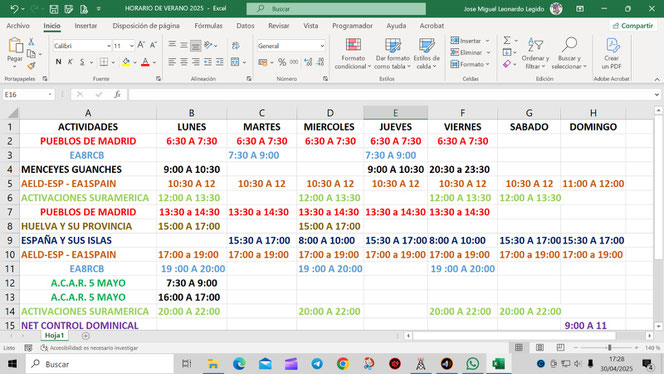The width and height of the screenshot is (664, 374).
Task: Open Formato condicional menu
Action: coord(353,53)
